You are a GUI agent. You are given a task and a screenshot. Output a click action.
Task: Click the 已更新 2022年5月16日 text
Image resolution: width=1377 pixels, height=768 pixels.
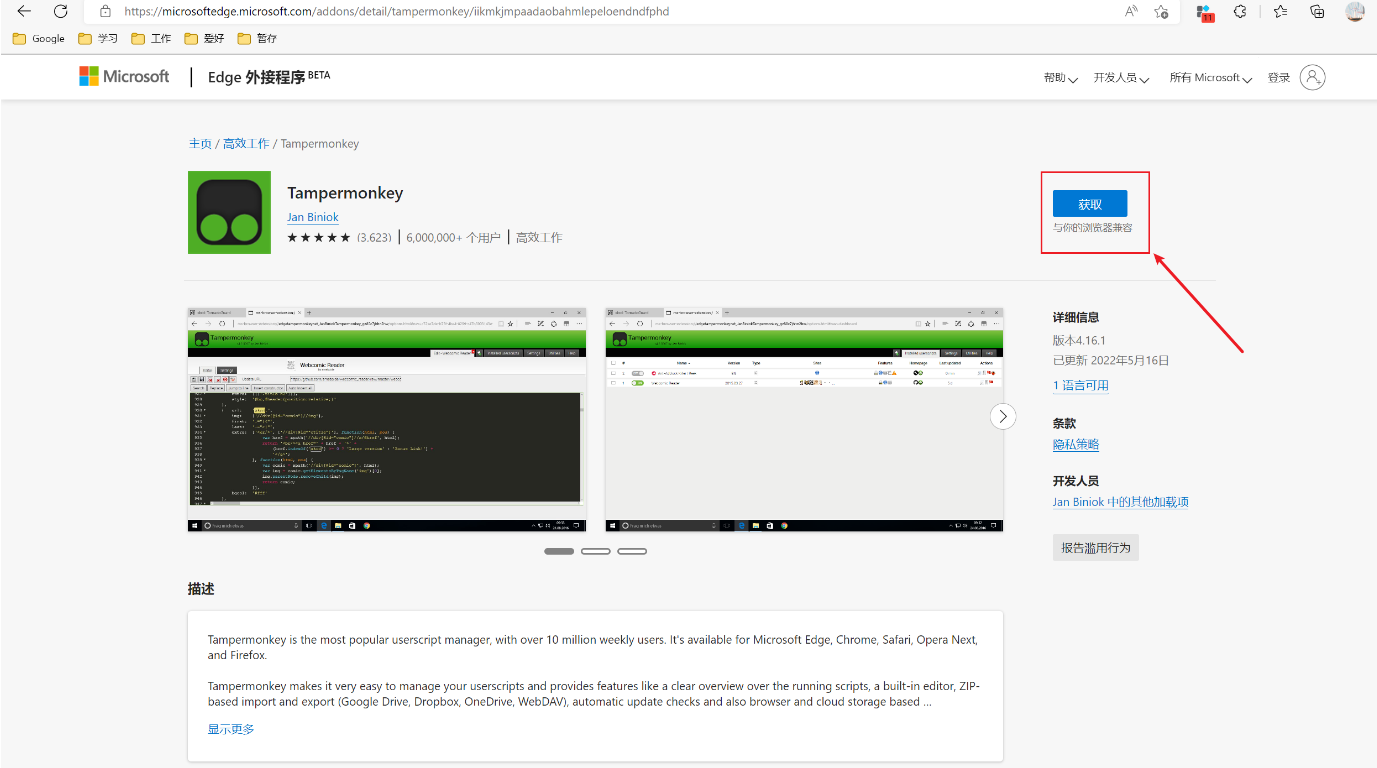1111,360
